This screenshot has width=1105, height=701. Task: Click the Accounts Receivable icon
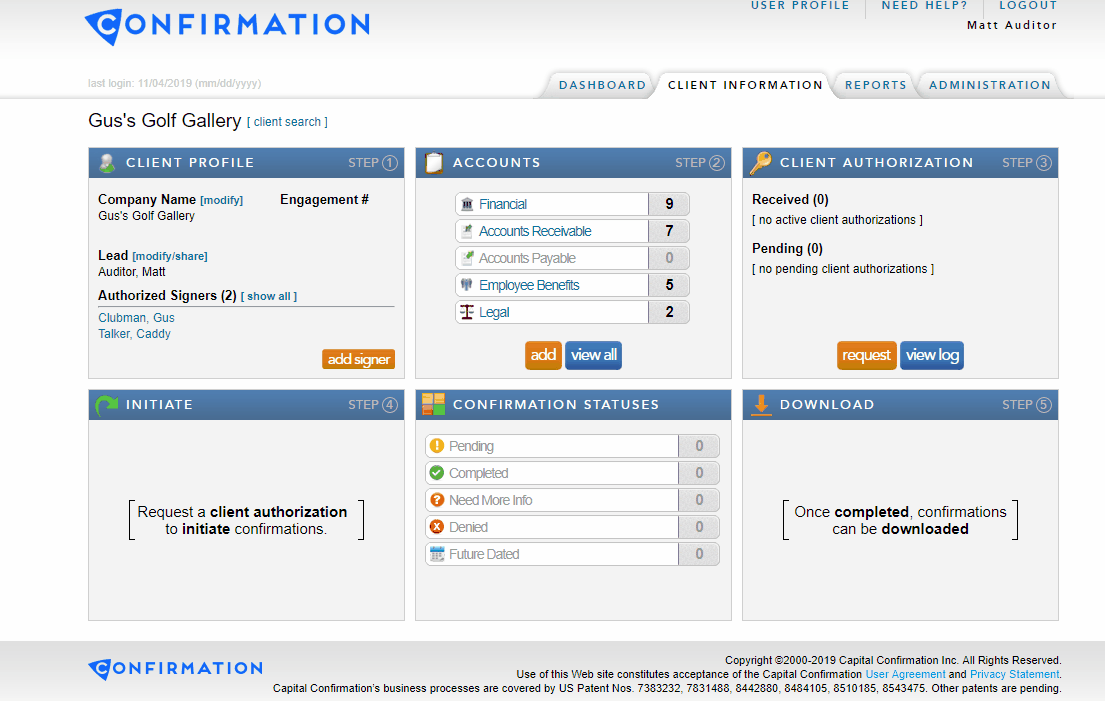(x=466, y=231)
